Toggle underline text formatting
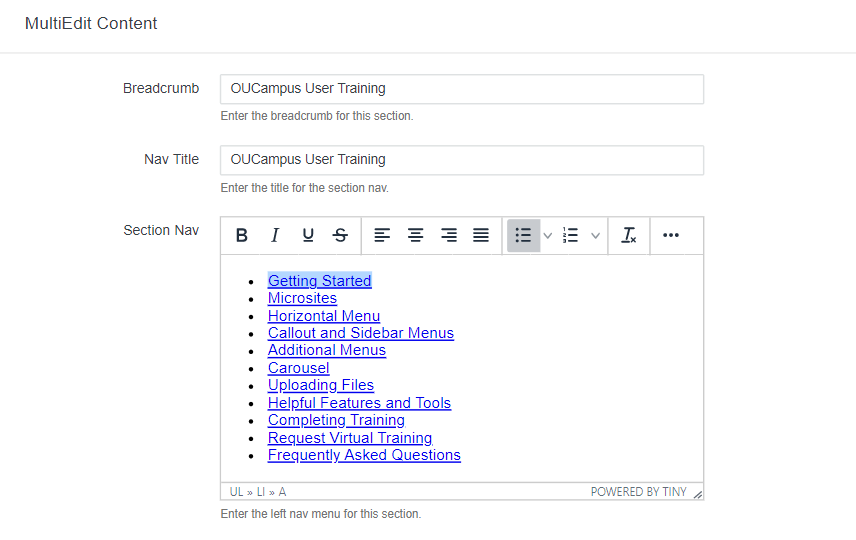856x540 pixels. click(x=308, y=236)
